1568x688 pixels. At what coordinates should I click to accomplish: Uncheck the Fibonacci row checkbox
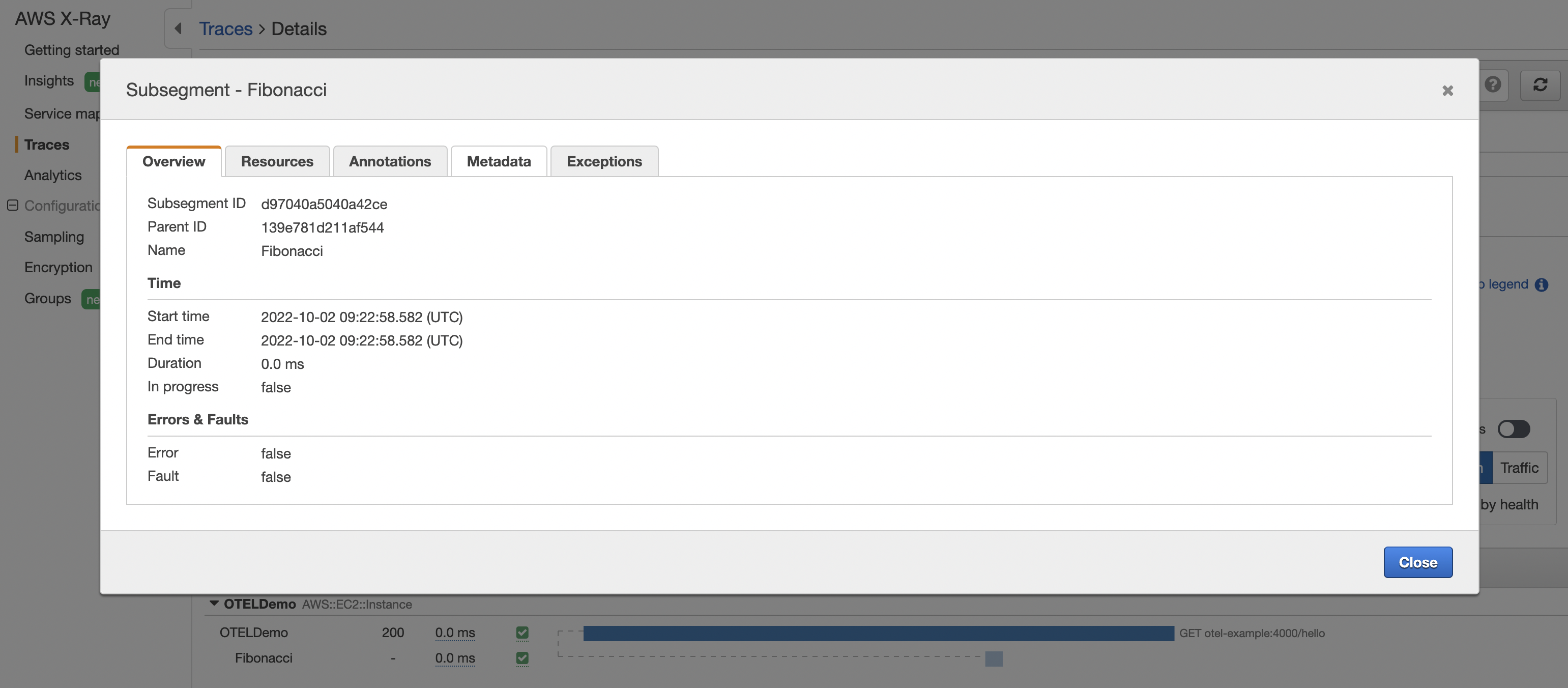click(x=521, y=658)
